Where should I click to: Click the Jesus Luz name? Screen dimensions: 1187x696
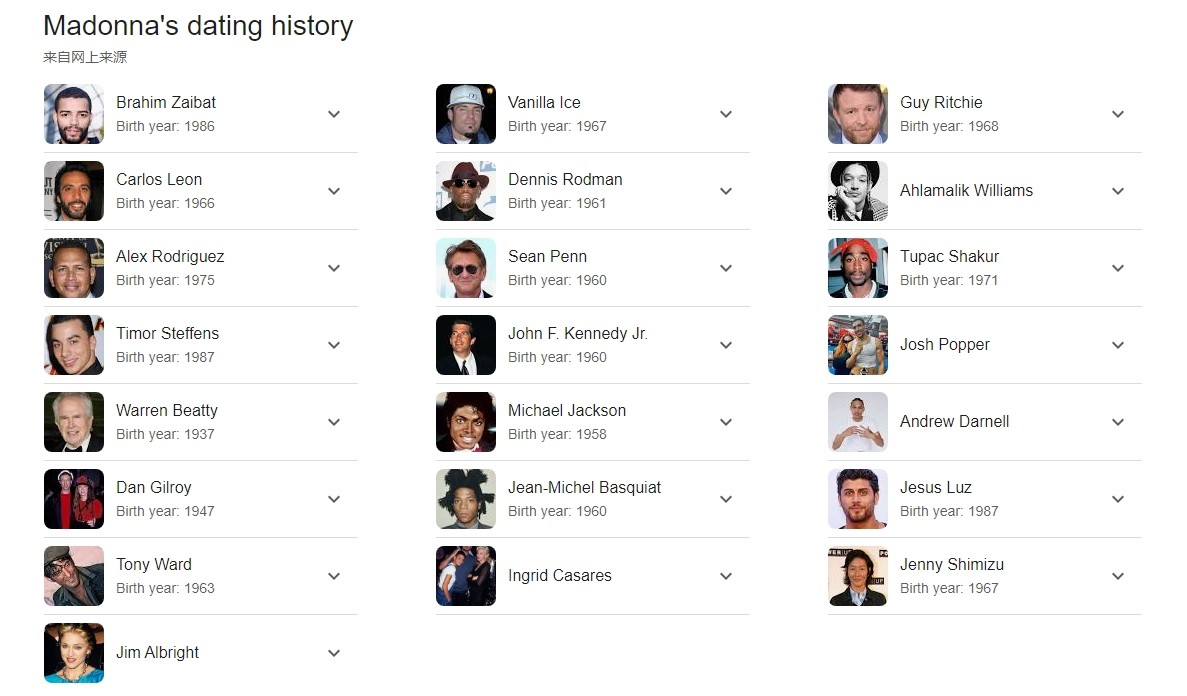coord(936,488)
